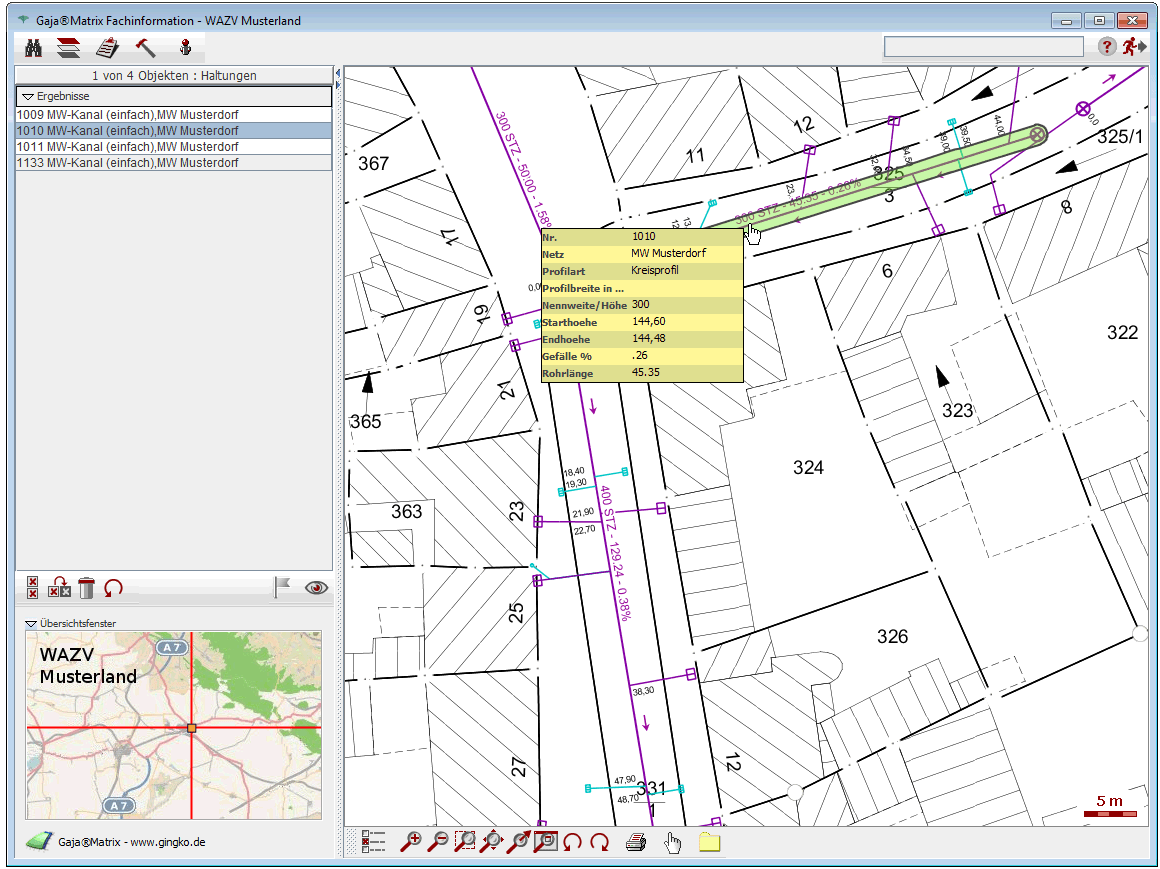Click the hammer tools icon
Viewport: 1160px width, 869px height.
145,47
